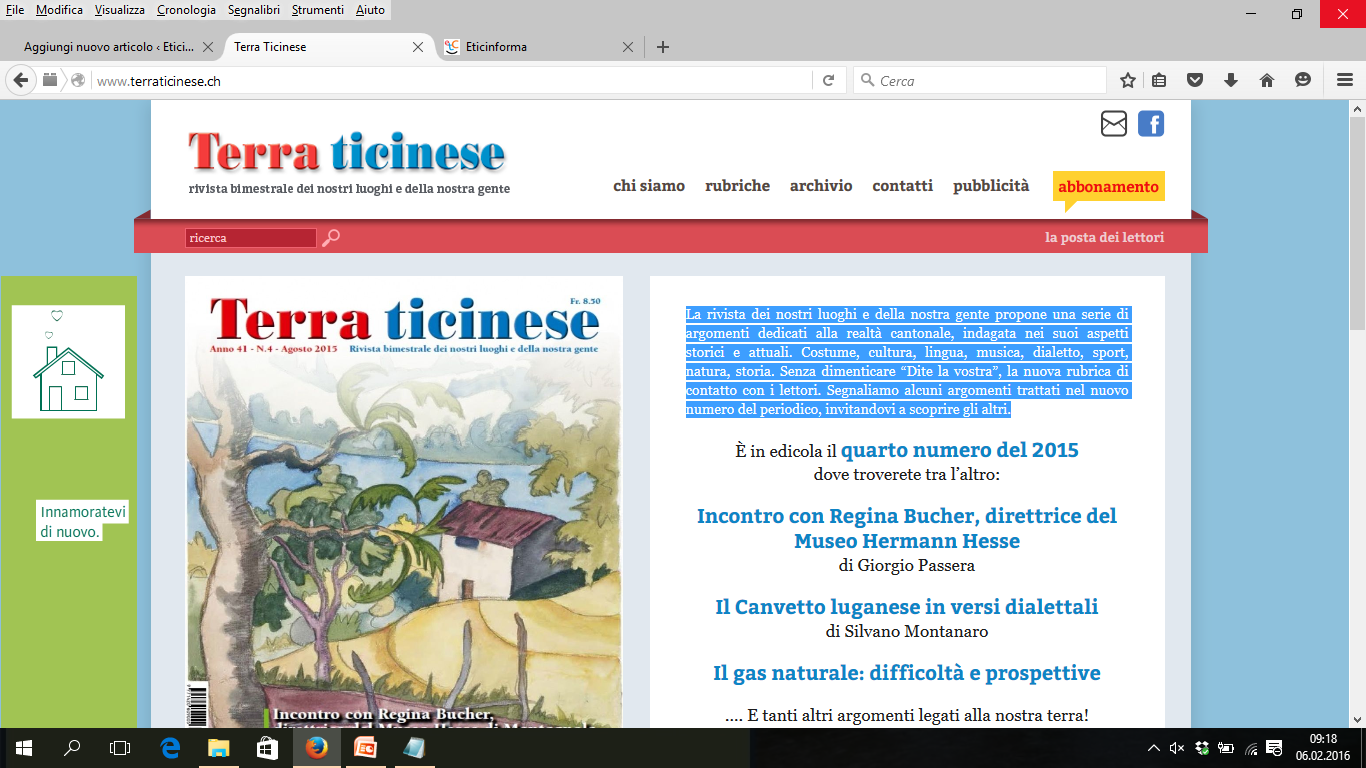Save page to Pocket icon
Image resolution: width=1366 pixels, height=768 pixels.
pos(1195,81)
